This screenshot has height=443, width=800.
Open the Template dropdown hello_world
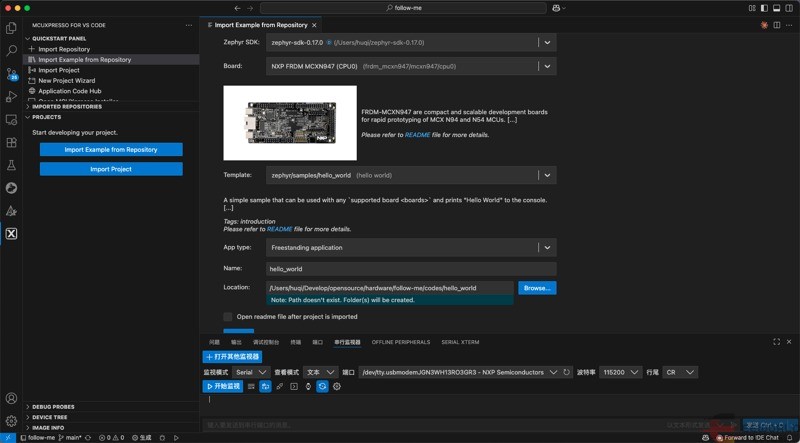(411, 175)
